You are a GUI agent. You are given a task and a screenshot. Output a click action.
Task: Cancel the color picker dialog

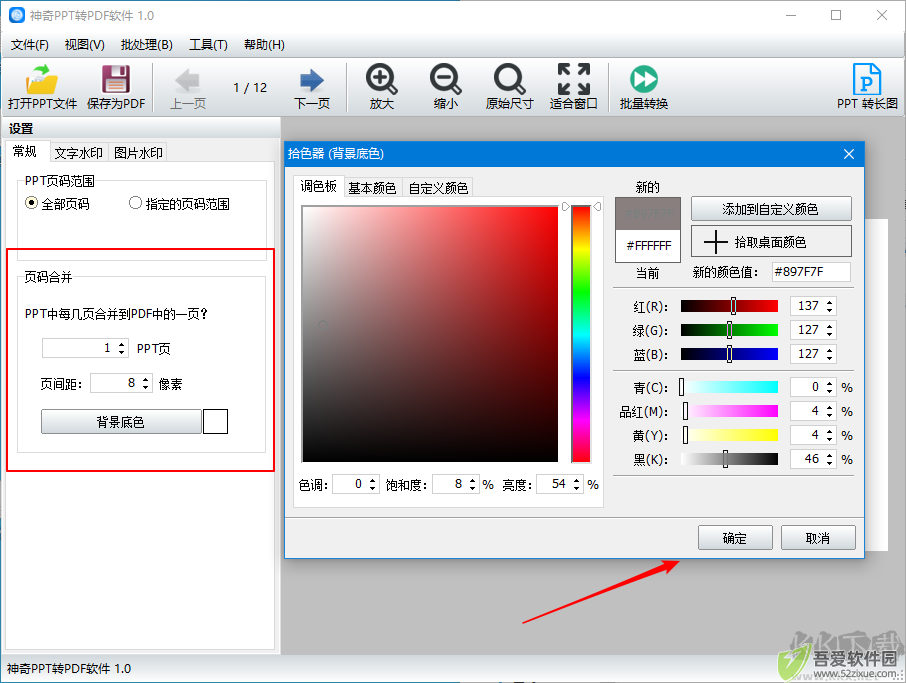tap(818, 538)
